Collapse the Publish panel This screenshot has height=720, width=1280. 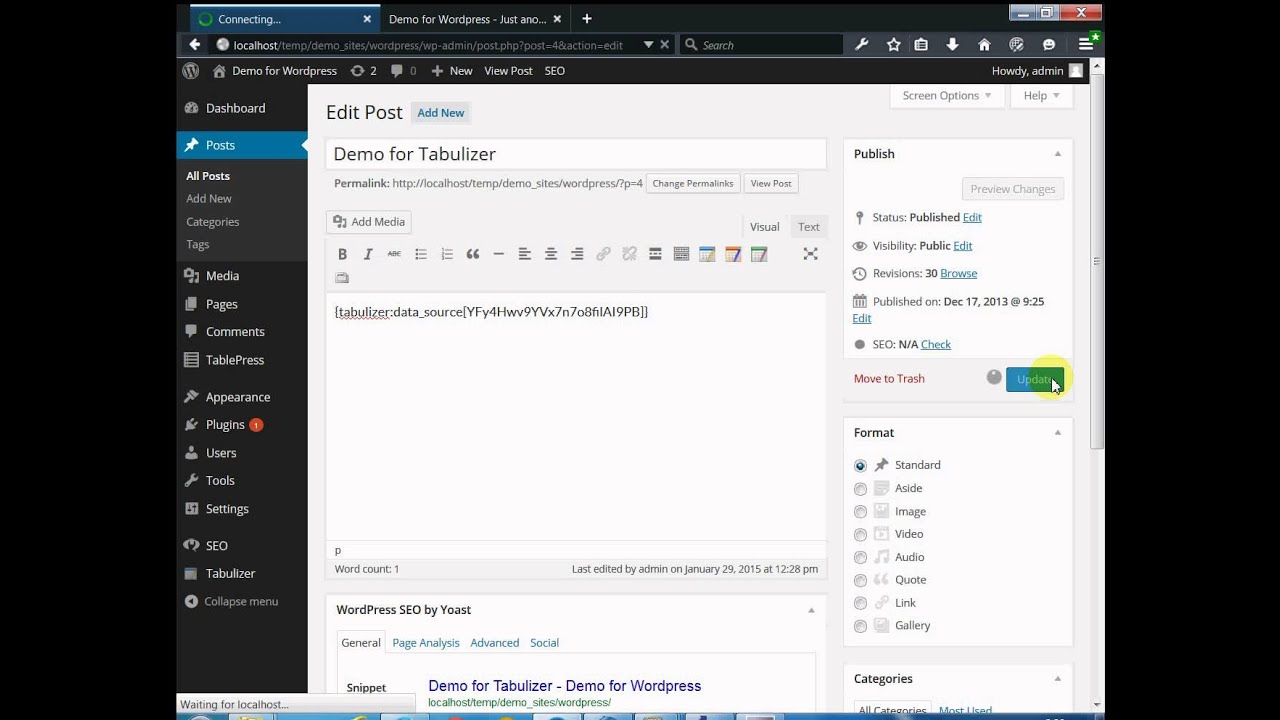click(1057, 153)
